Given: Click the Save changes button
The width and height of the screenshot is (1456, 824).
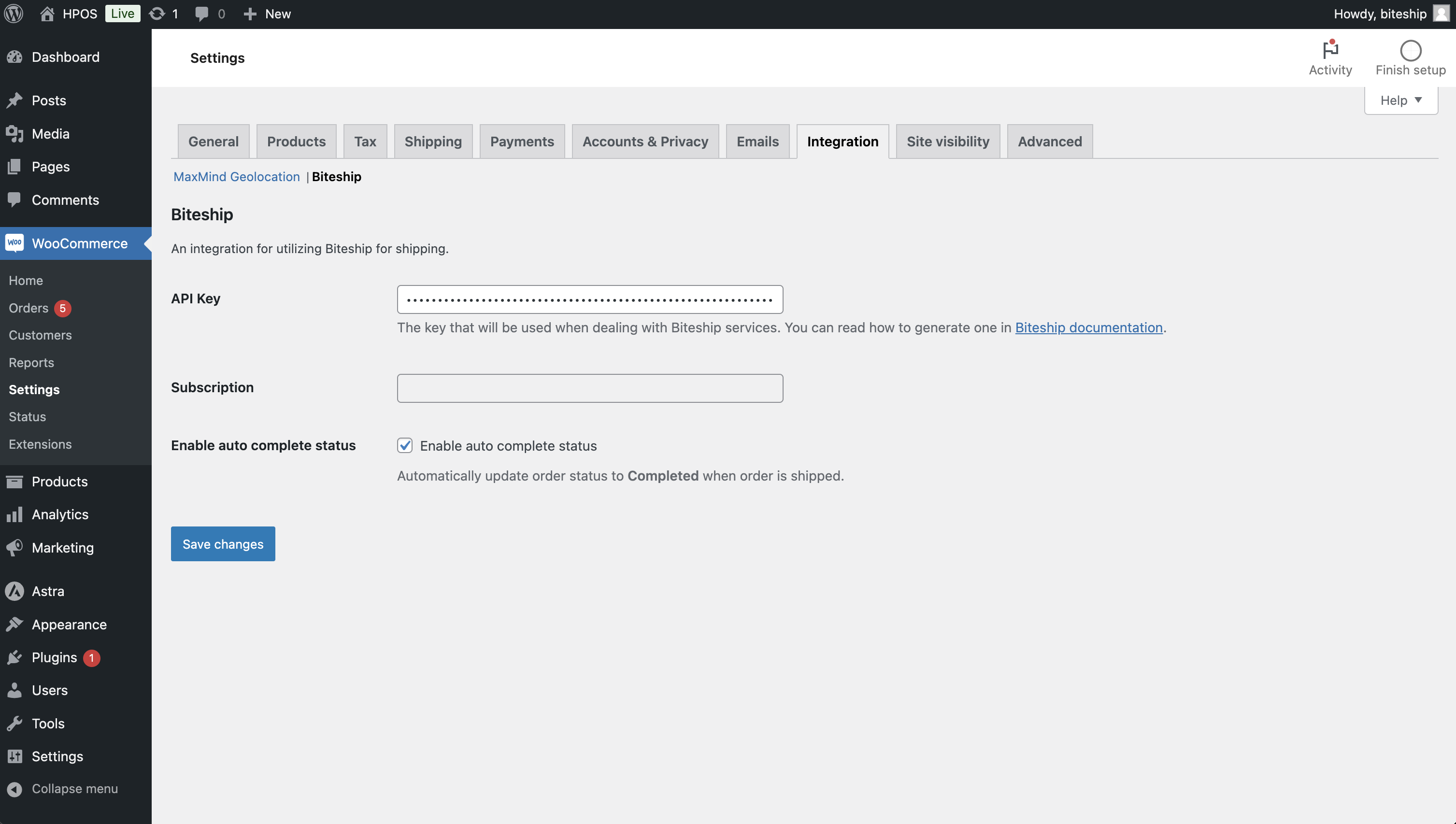Looking at the screenshot, I should [x=223, y=544].
